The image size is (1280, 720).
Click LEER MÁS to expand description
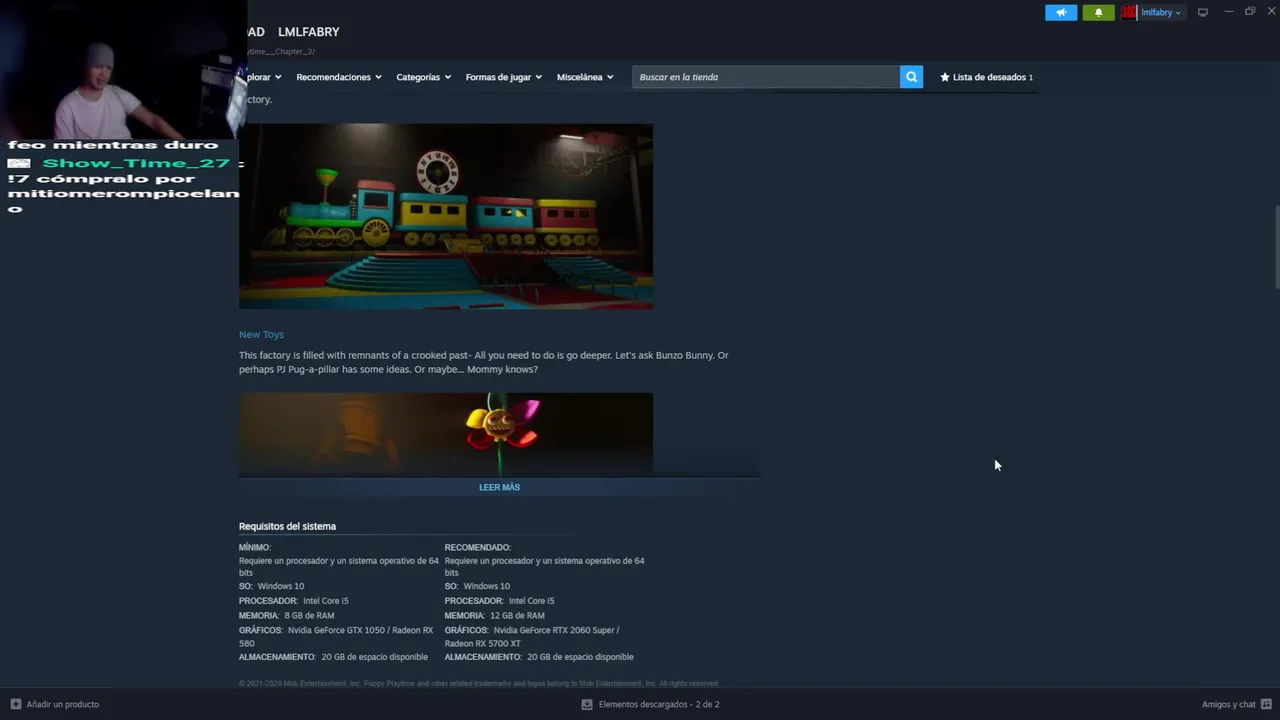499,487
